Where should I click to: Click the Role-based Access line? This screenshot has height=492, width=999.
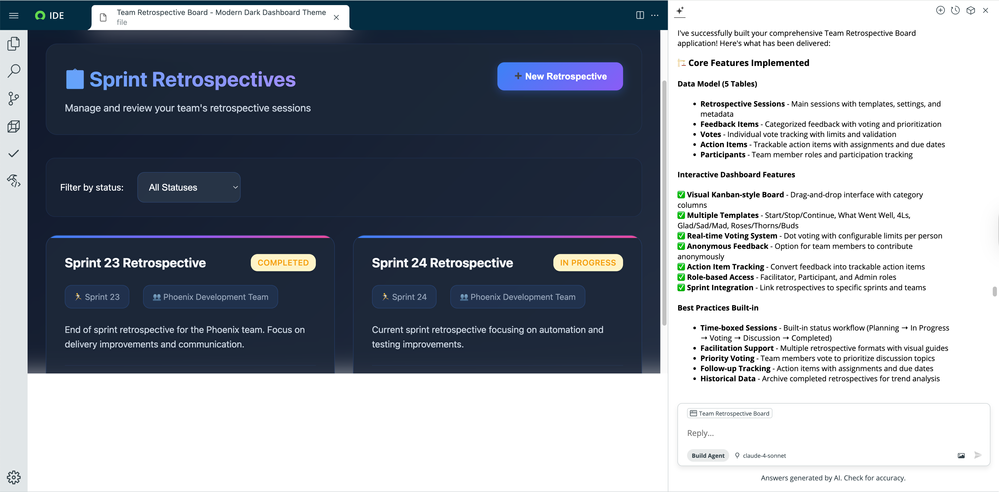coord(787,277)
